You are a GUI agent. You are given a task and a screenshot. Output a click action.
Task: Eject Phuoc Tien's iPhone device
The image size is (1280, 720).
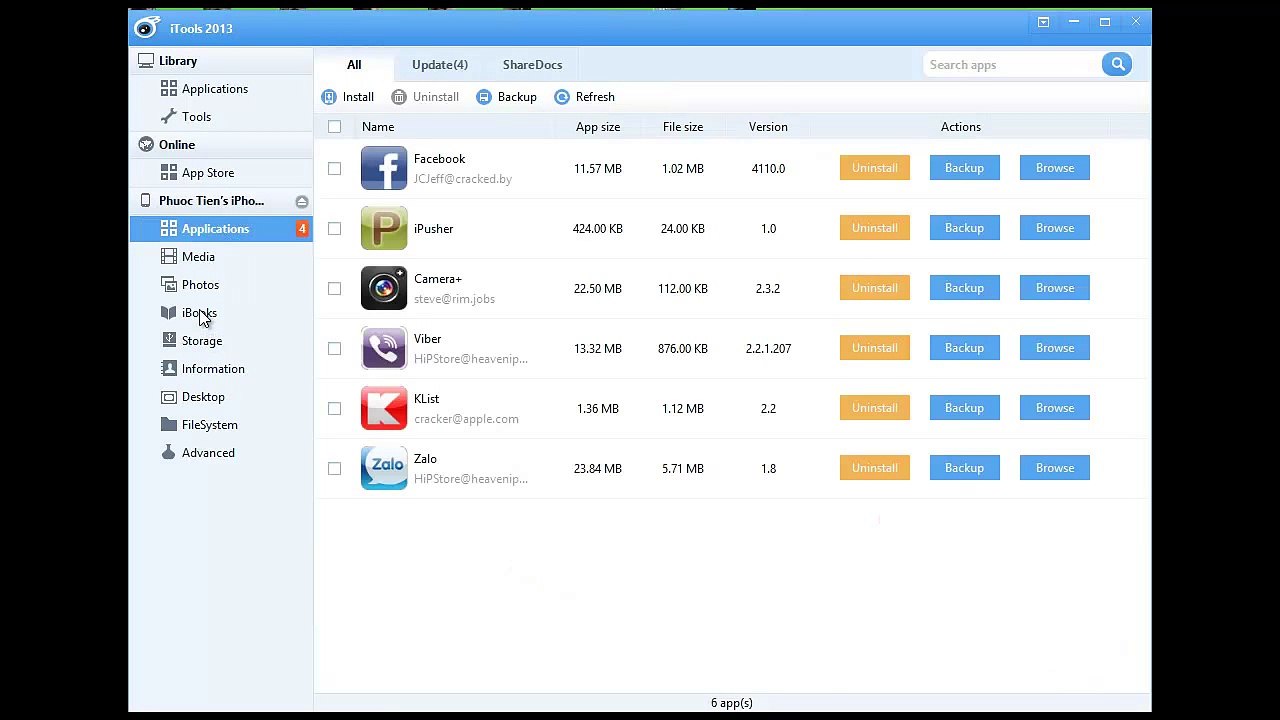302,202
